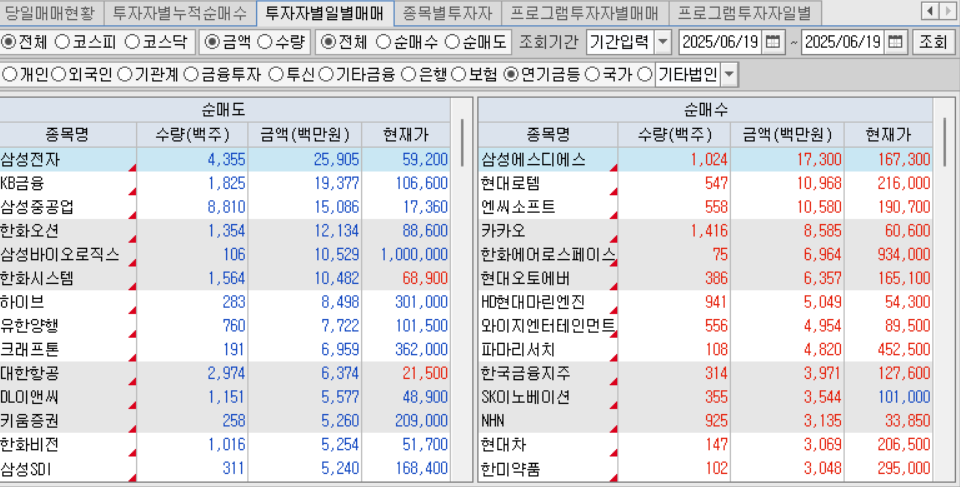Select the 엔씨소프트 row
The width and height of the screenshot is (960, 487).
706,207
